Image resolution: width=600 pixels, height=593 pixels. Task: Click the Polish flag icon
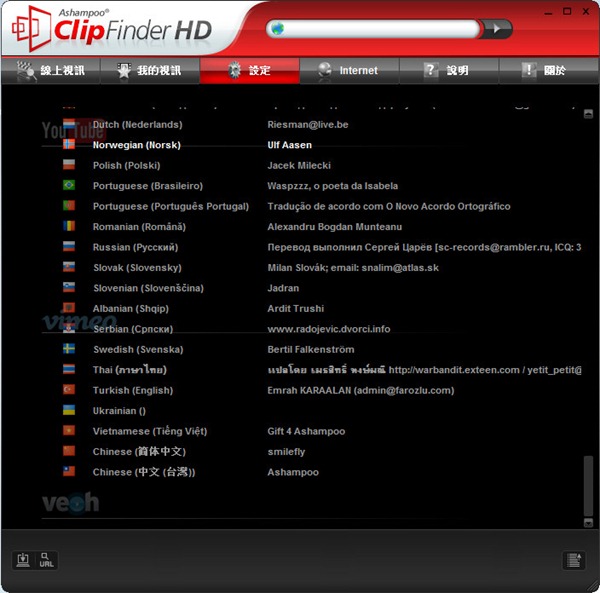pyautogui.click(x=69, y=165)
